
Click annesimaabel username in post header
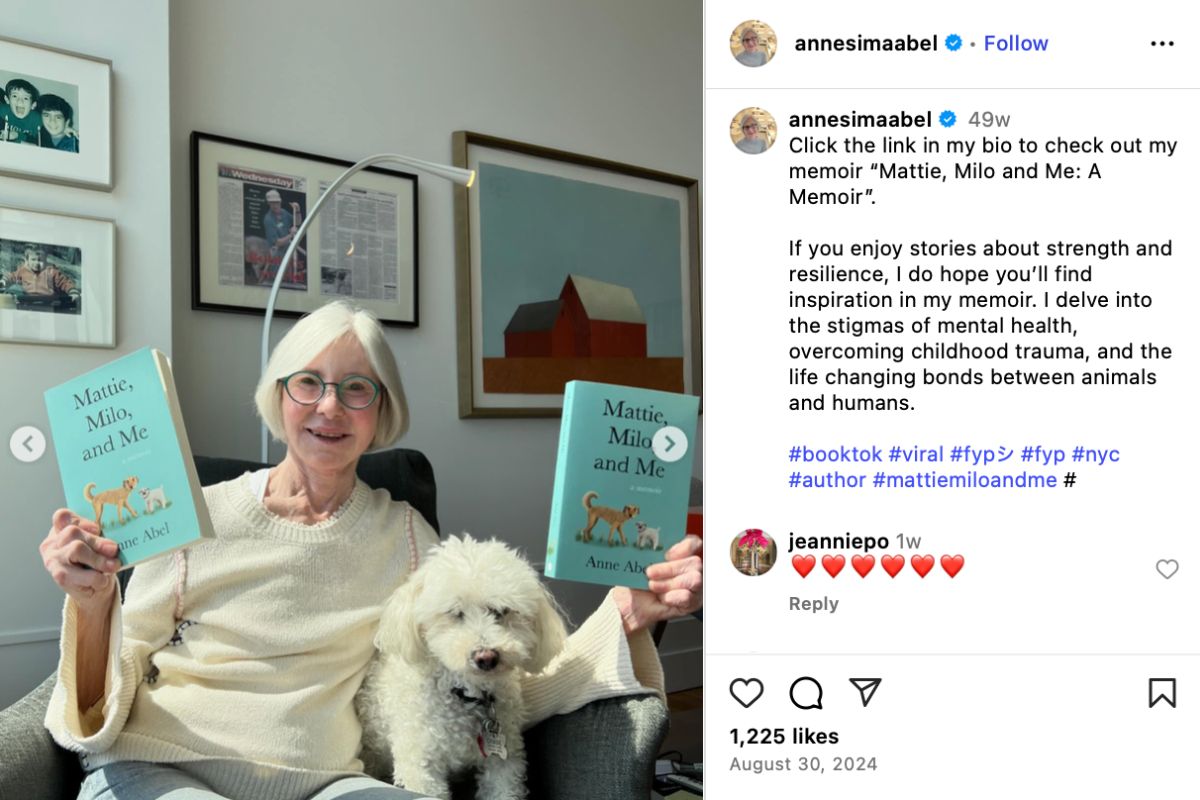pyautogui.click(x=866, y=43)
